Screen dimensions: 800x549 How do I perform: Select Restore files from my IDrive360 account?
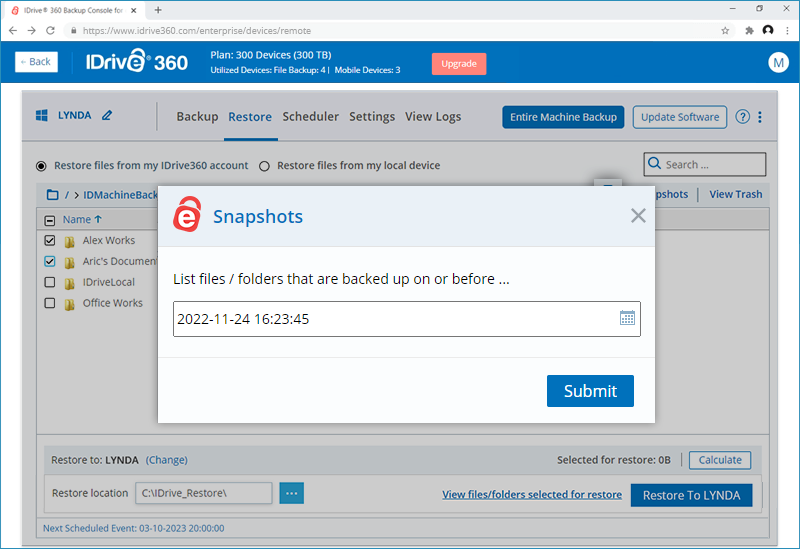41,166
